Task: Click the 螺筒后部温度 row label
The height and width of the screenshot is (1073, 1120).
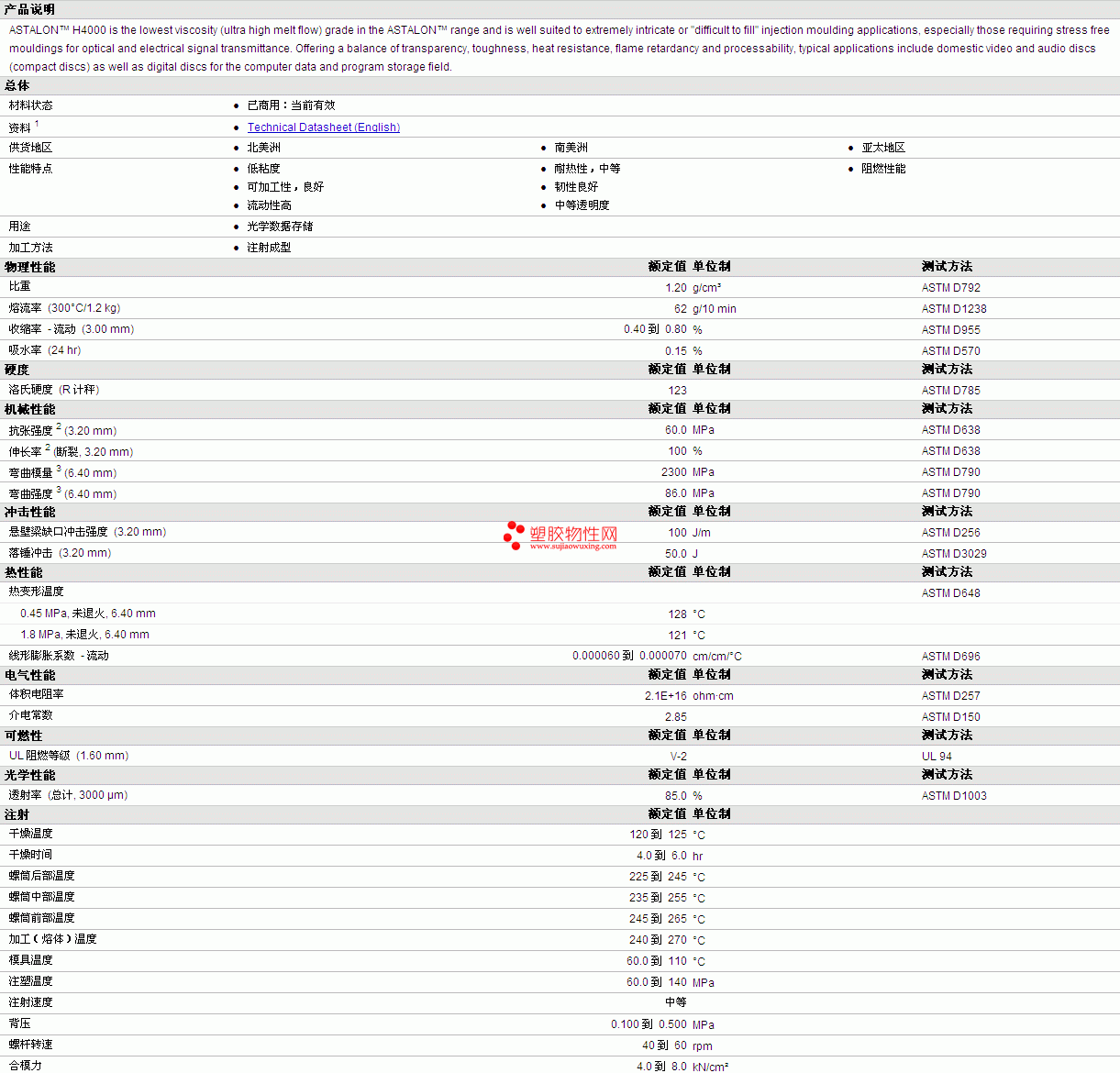Action: click(x=41, y=876)
